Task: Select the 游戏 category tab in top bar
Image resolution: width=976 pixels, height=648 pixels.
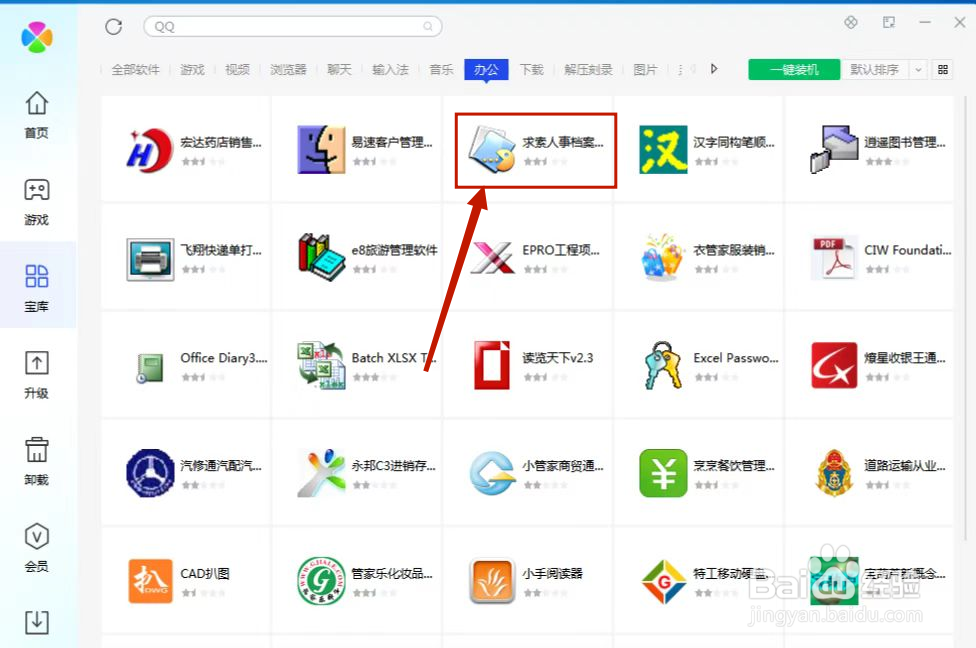Action: [192, 69]
